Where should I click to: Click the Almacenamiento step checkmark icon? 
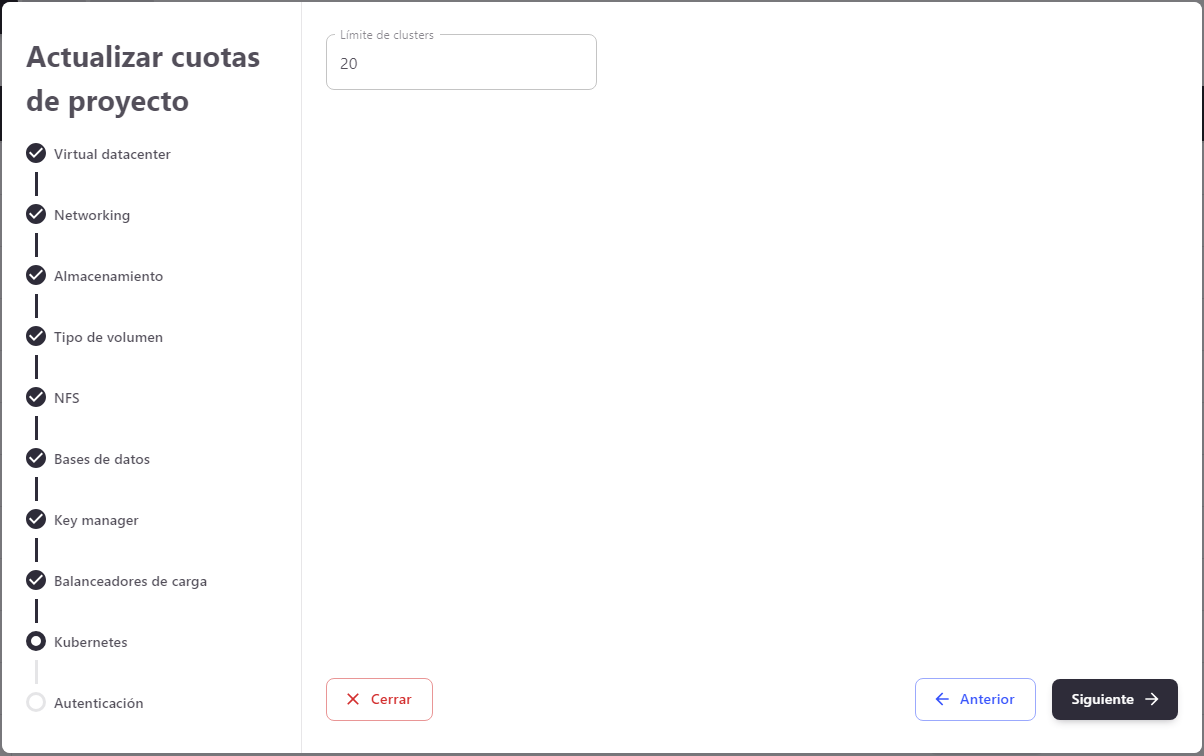36,275
